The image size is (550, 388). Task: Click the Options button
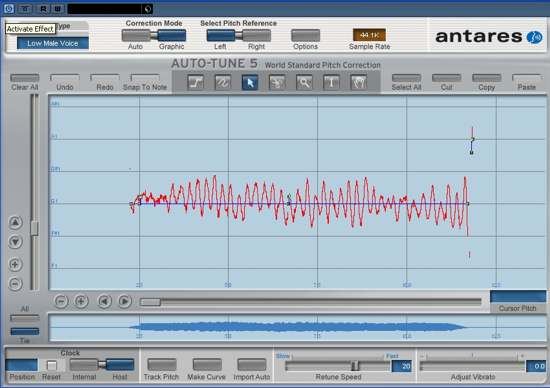pos(306,35)
